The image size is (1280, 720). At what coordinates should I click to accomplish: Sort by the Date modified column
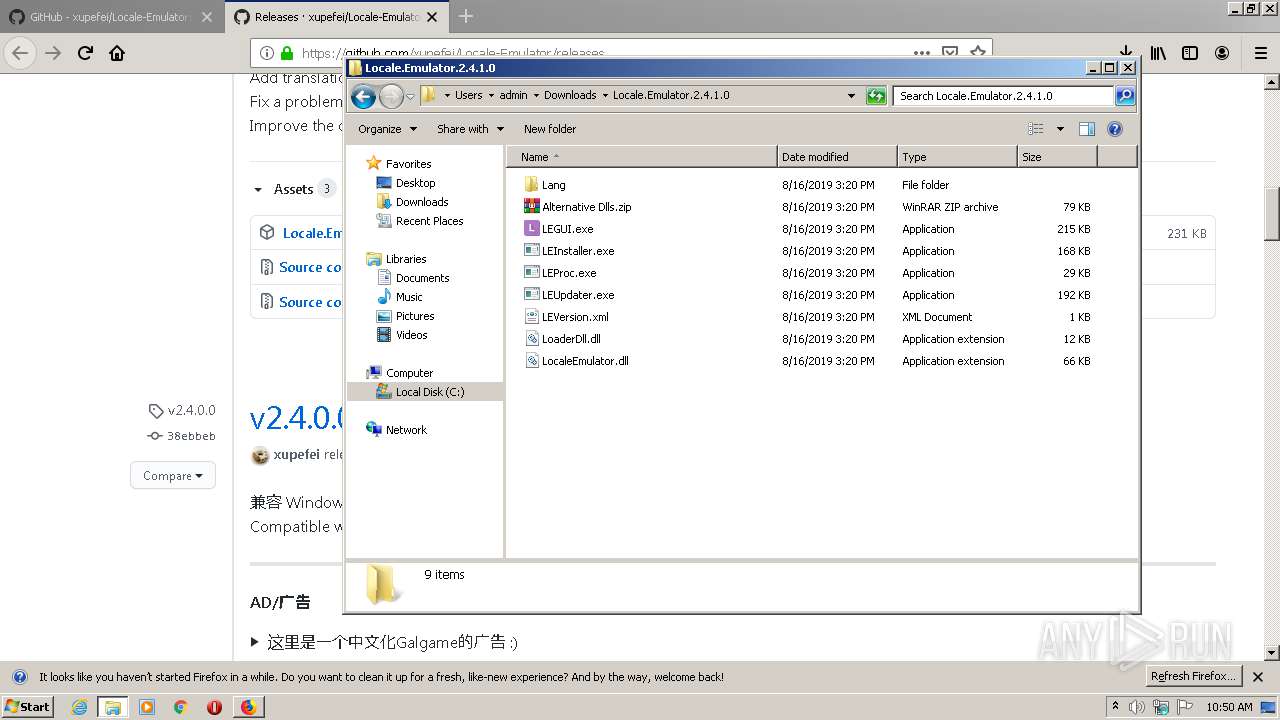tap(837, 157)
